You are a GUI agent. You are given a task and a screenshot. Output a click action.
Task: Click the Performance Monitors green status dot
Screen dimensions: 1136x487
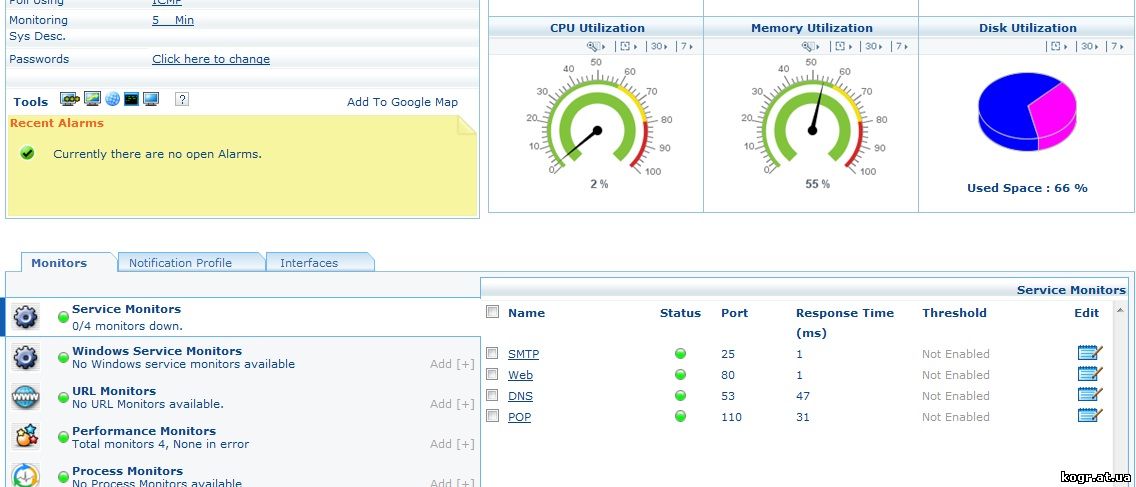63,437
